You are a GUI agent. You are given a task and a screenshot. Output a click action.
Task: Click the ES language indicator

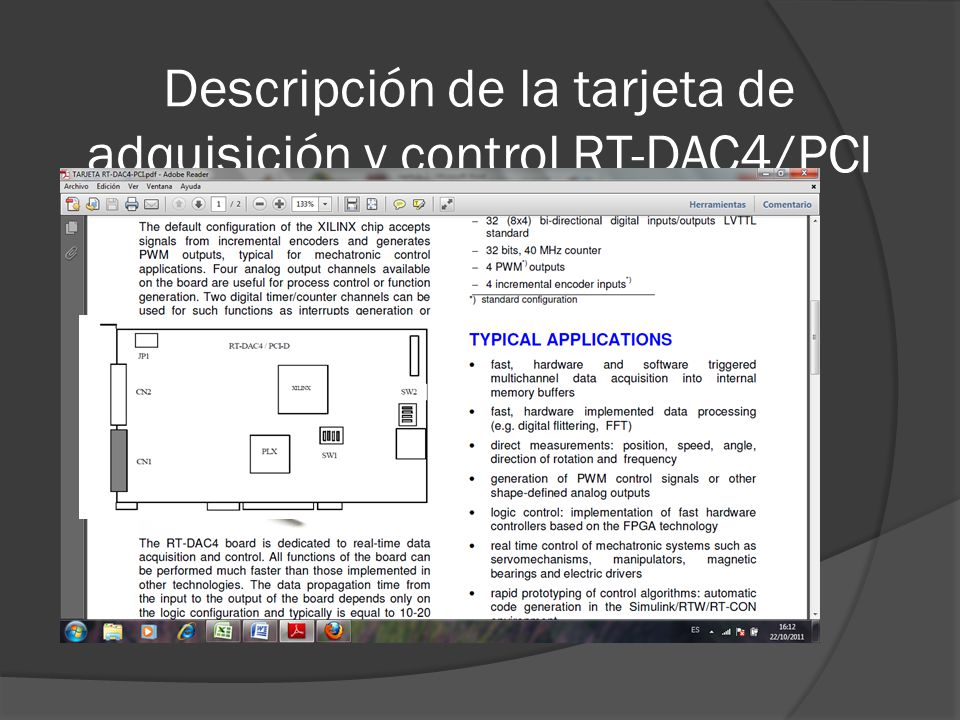[x=695, y=630]
